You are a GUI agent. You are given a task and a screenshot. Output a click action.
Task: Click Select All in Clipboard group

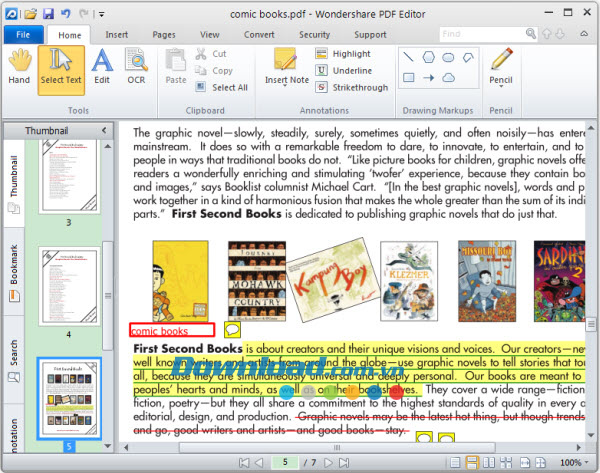coord(222,87)
